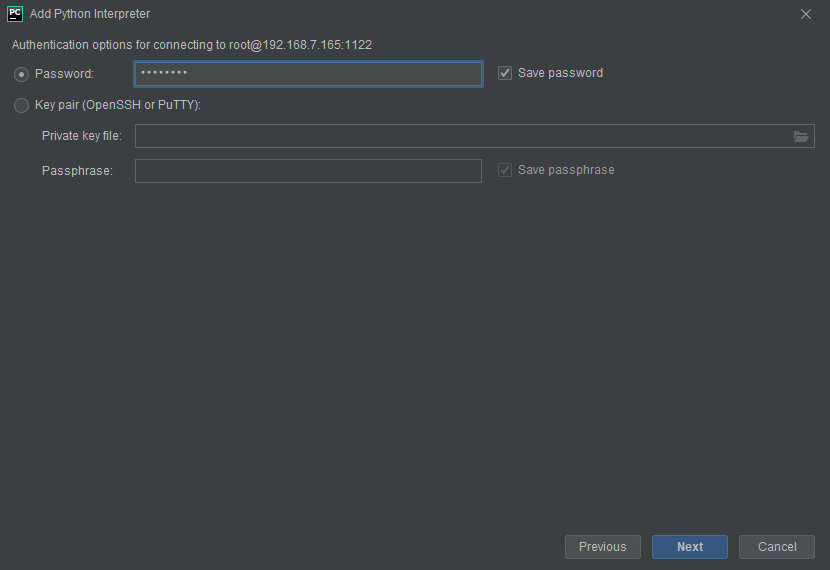
Task: Open the private key folder browser icon
Action: 801,136
